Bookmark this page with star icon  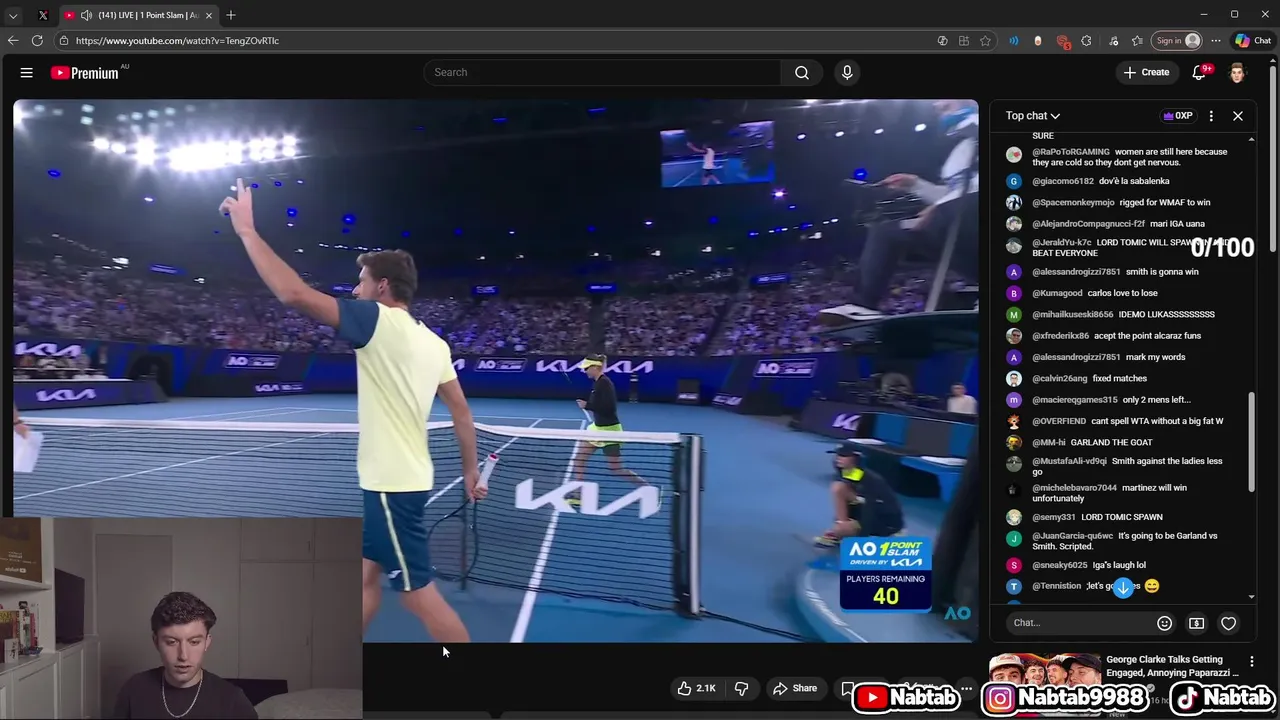pyautogui.click(x=985, y=41)
